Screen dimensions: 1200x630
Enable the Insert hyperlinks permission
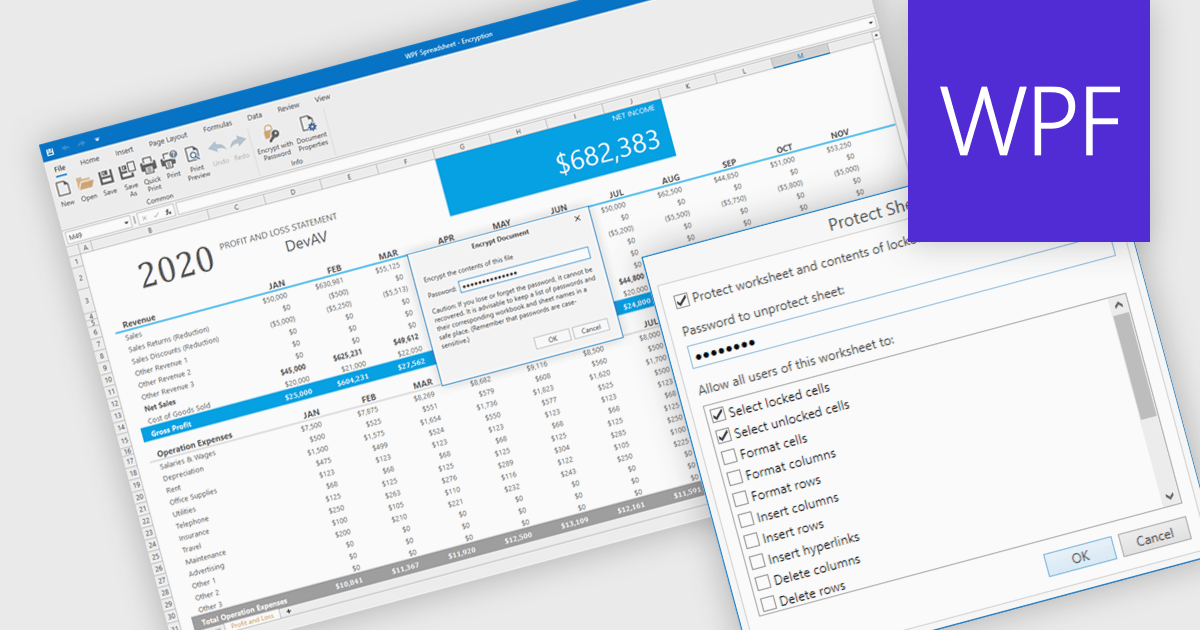coord(757,562)
